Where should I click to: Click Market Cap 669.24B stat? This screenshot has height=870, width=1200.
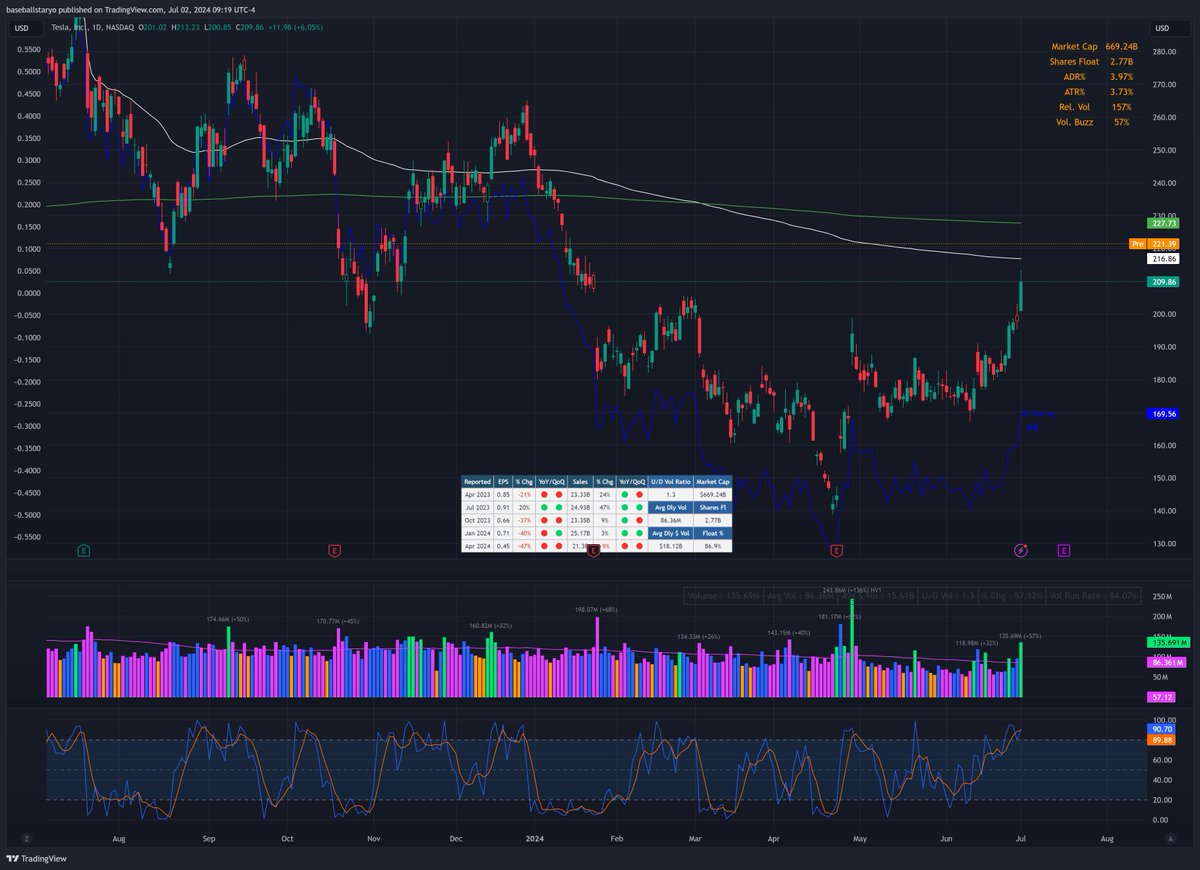pyautogui.click(x=1094, y=46)
